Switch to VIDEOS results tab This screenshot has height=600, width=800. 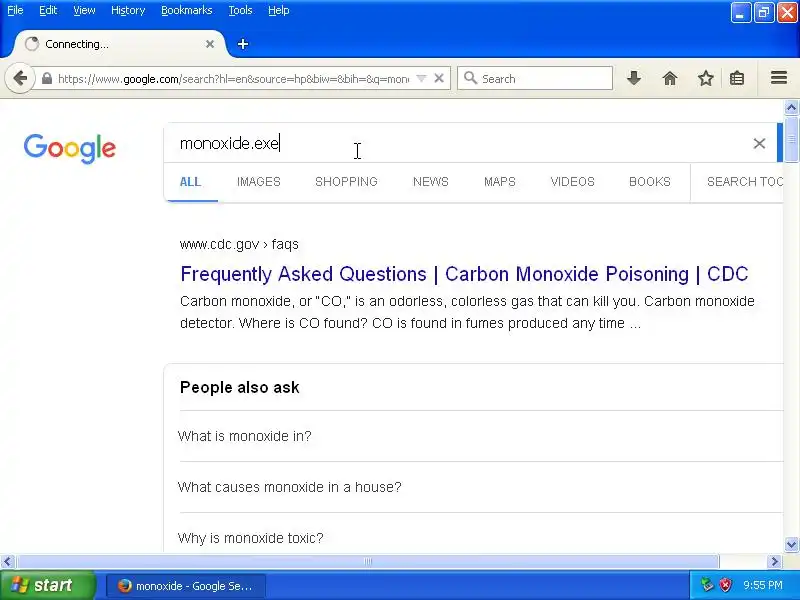572,182
